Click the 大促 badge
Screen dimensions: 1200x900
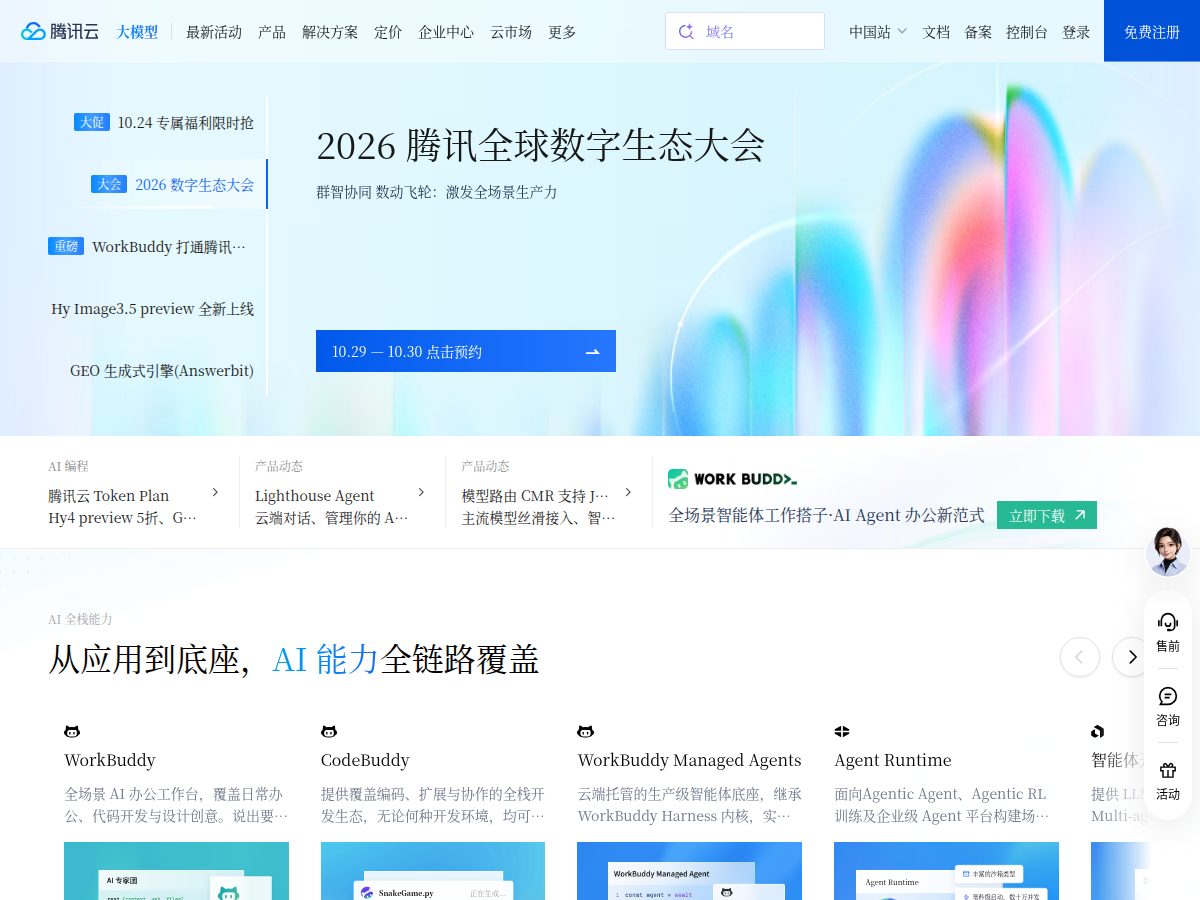92,122
